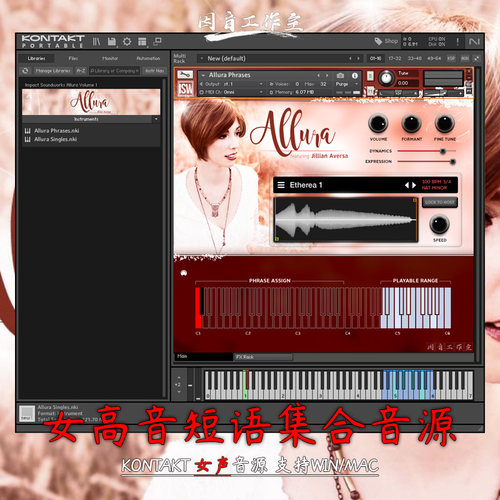This screenshot has height=500, width=500.
Task: Click the ISW instrument logo
Action: 185,88
